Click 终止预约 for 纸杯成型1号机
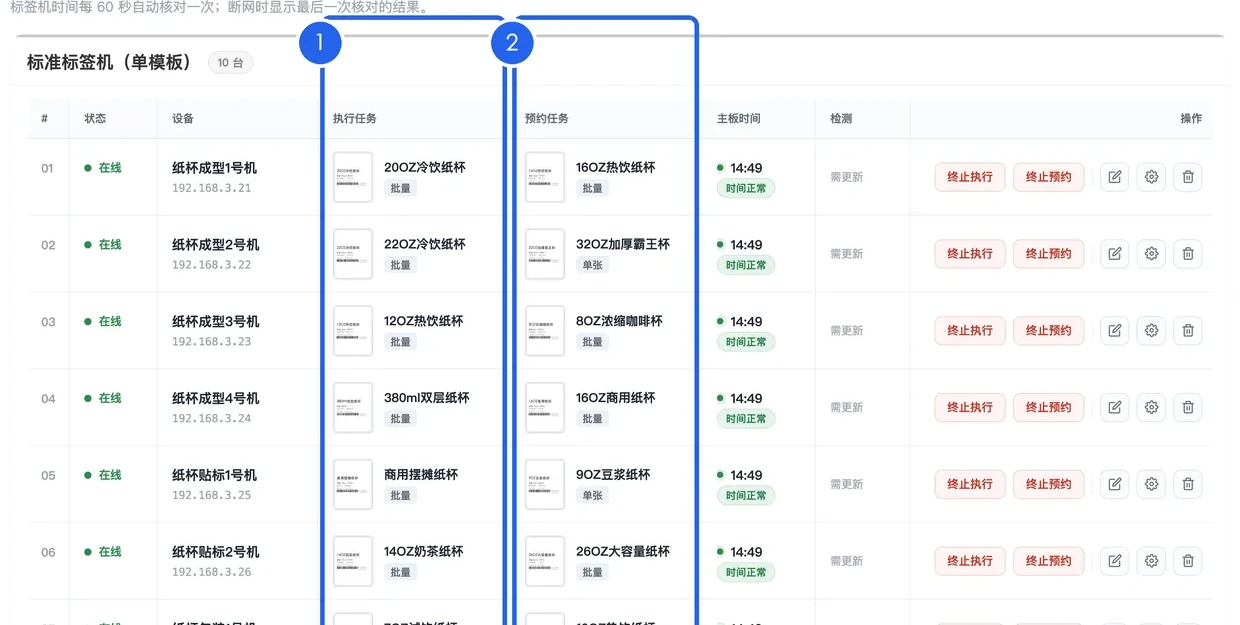The image size is (1240, 625). [x=1048, y=177]
